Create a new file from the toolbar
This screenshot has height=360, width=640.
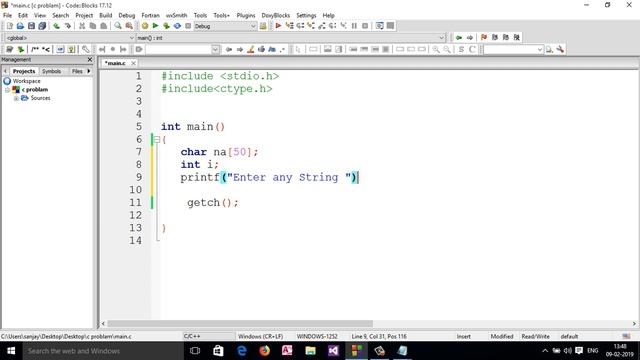(x=9, y=26)
